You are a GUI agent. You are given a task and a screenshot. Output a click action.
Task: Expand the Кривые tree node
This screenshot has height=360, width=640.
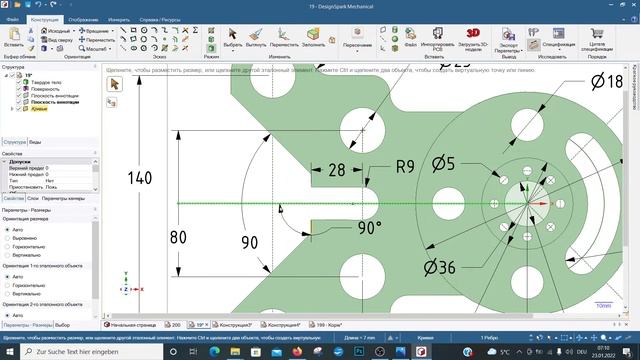coord(12,109)
